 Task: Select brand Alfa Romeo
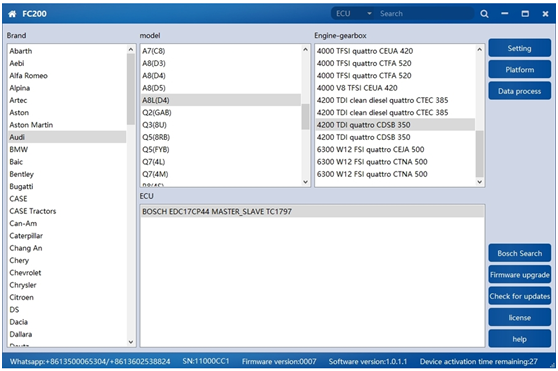[67, 75]
